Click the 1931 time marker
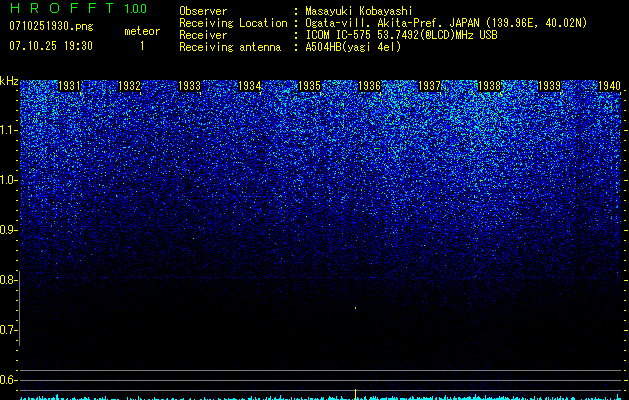 click(x=69, y=86)
